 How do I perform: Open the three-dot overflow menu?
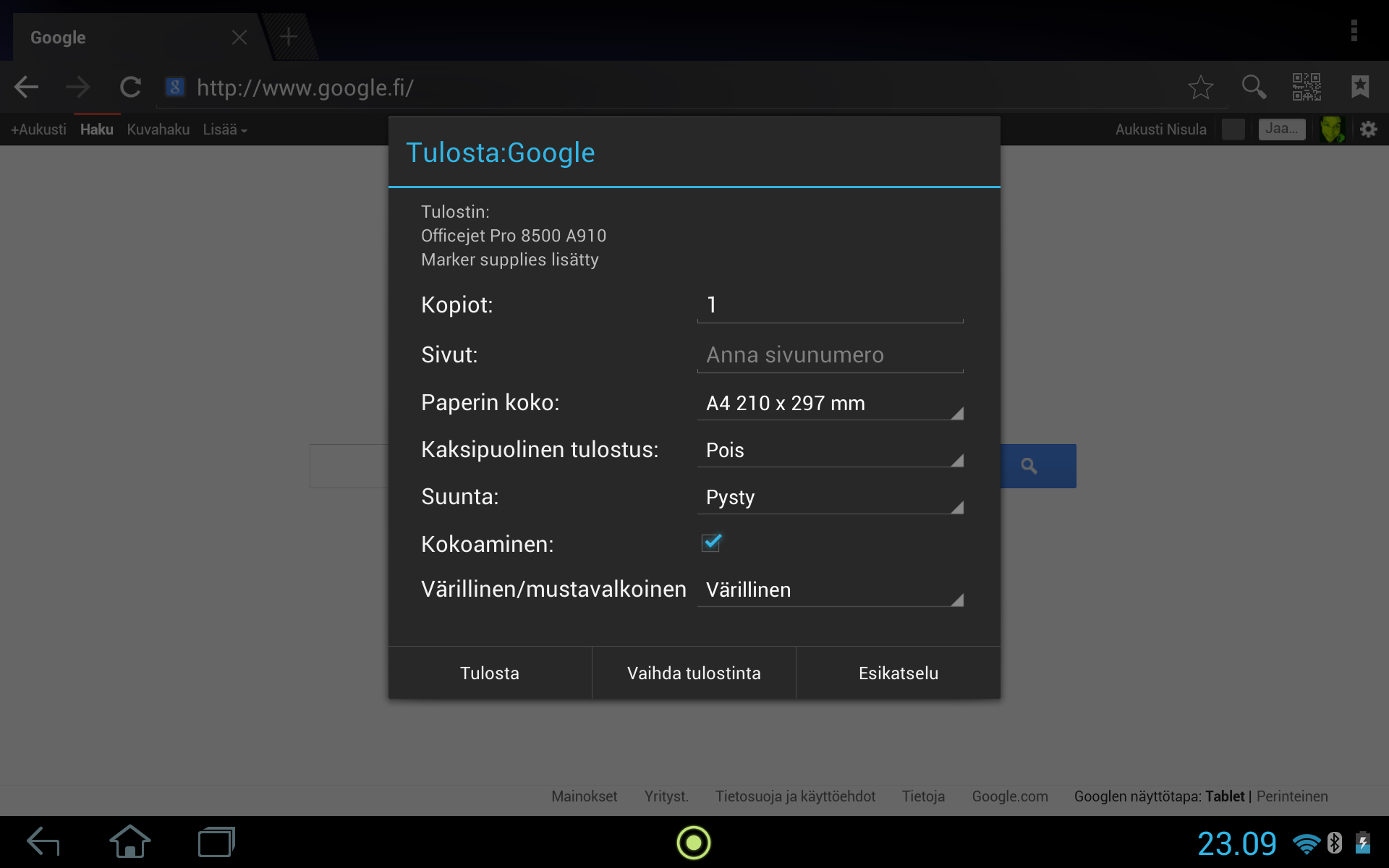coord(1354,31)
